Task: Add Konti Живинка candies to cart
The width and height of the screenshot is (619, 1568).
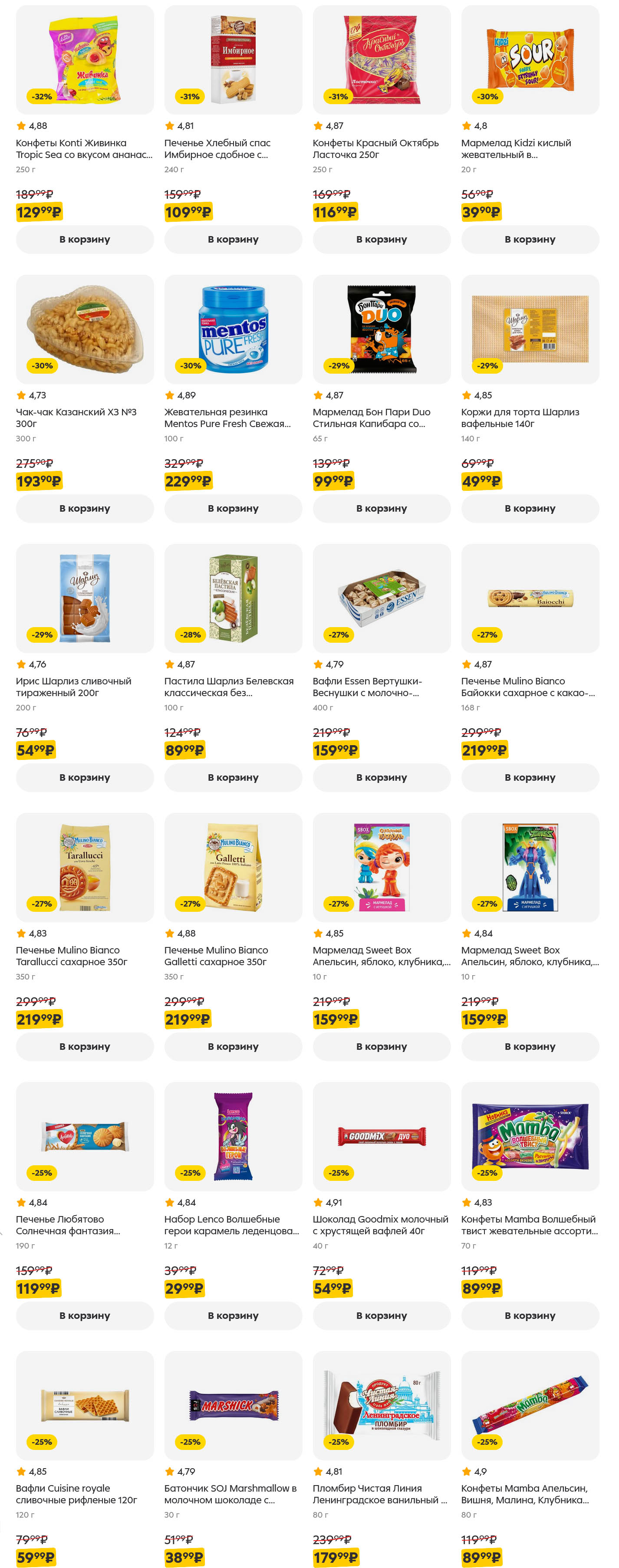Action: [85, 239]
